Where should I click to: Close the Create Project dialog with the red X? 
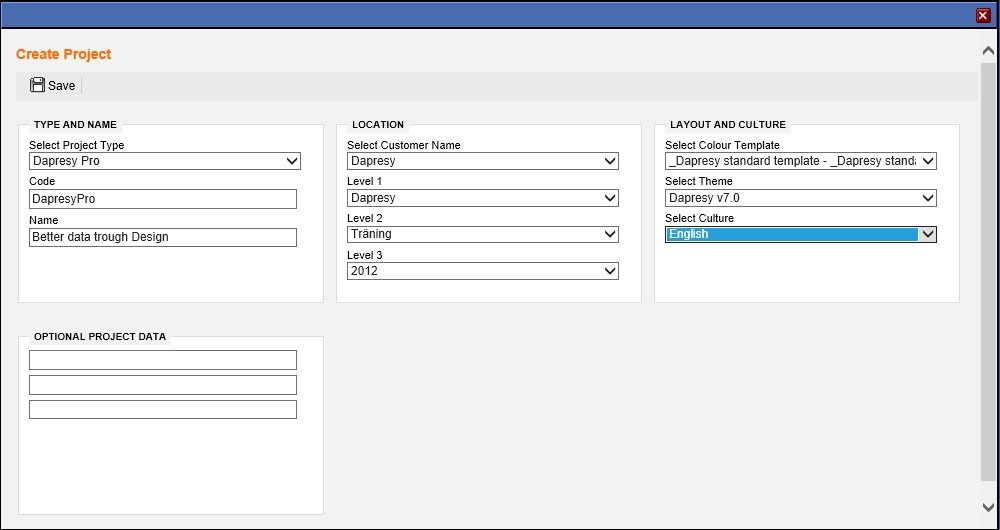tap(983, 15)
